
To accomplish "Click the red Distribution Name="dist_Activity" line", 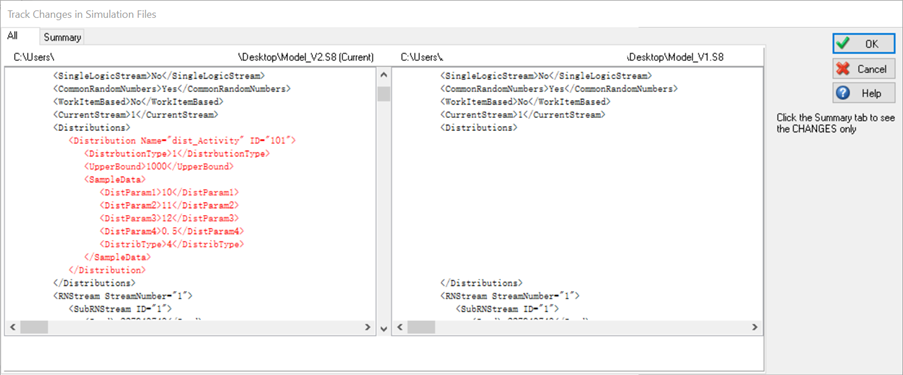I will [182, 141].
